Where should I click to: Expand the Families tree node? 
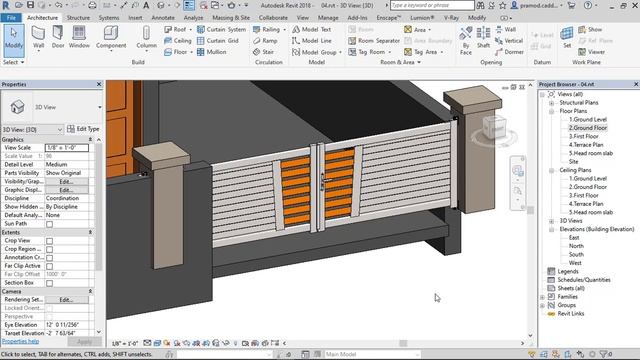542,297
